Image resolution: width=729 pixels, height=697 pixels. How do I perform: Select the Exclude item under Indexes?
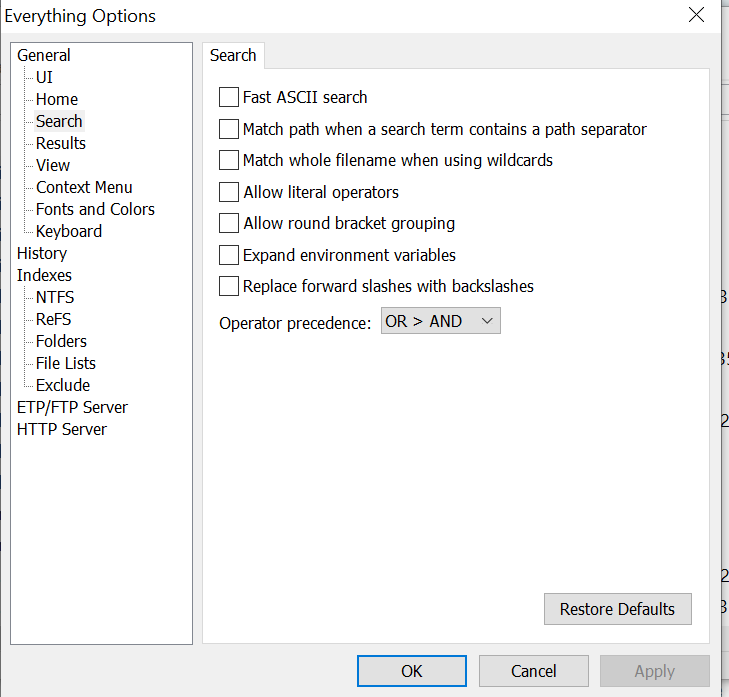coord(63,385)
